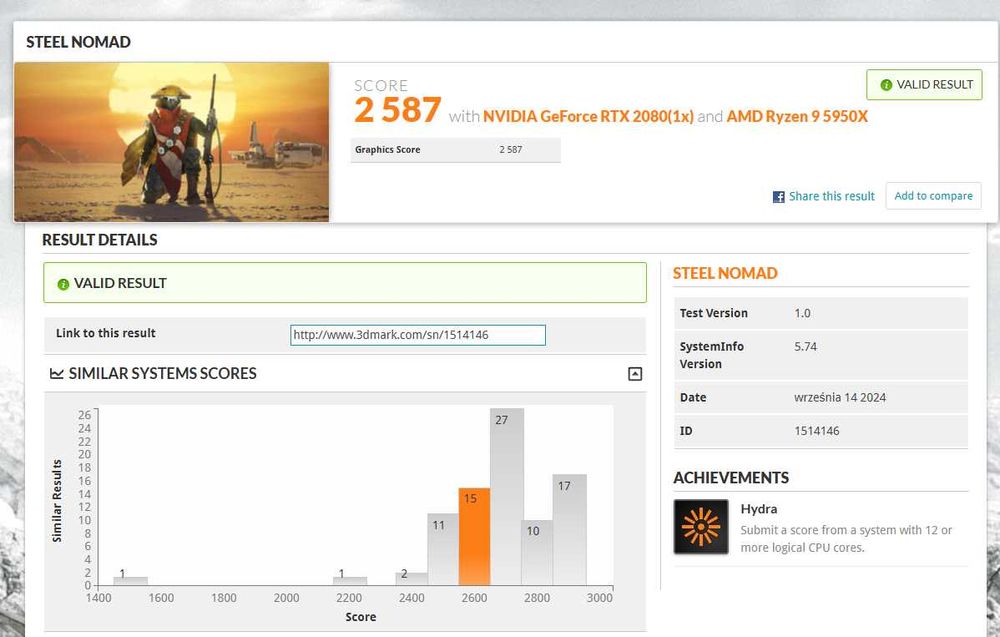Click the date września 14 2024
This screenshot has height=637, width=1000.
pyautogui.click(x=840, y=397)
